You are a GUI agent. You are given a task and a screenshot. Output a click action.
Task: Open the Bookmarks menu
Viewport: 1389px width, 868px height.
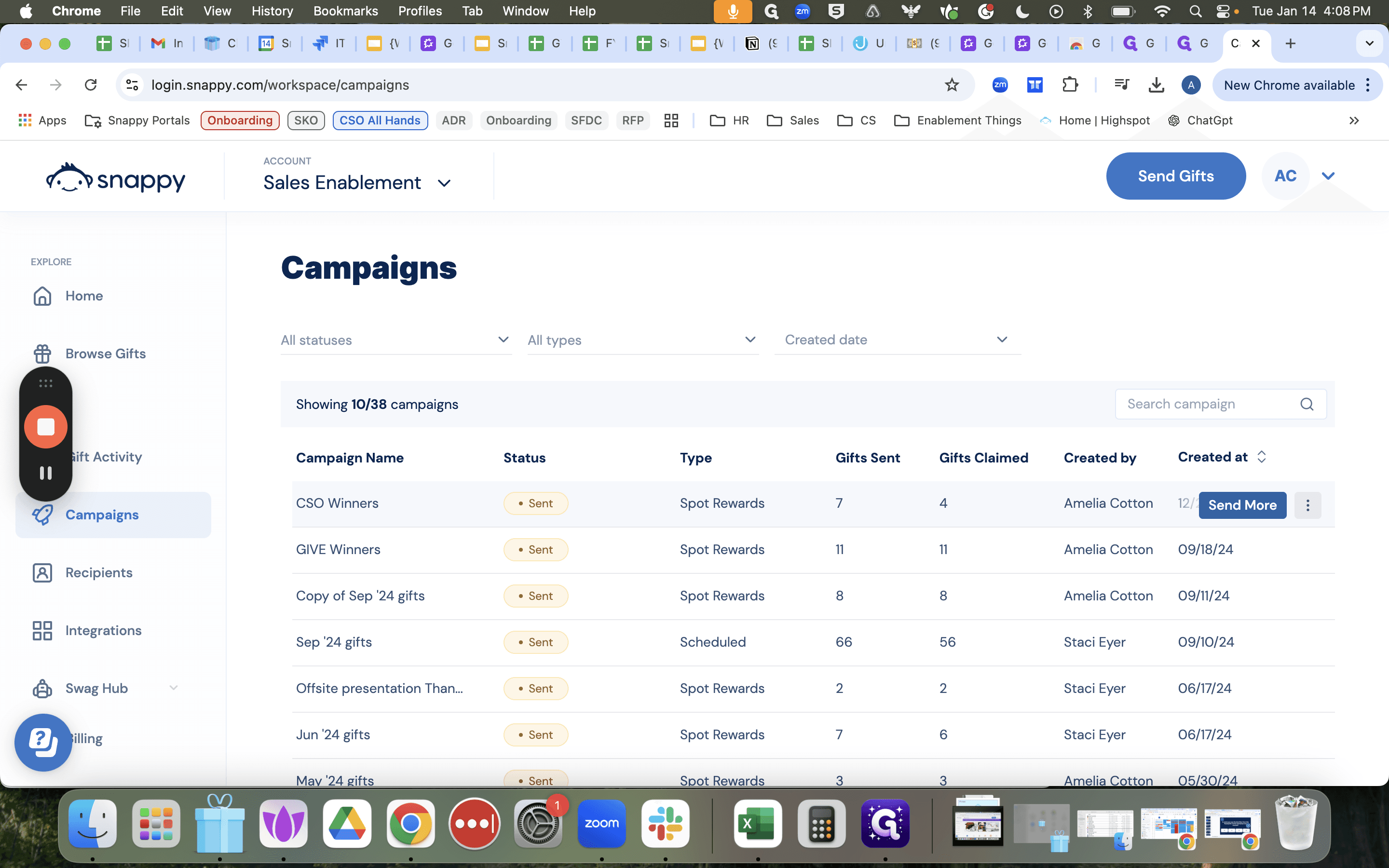345,11
